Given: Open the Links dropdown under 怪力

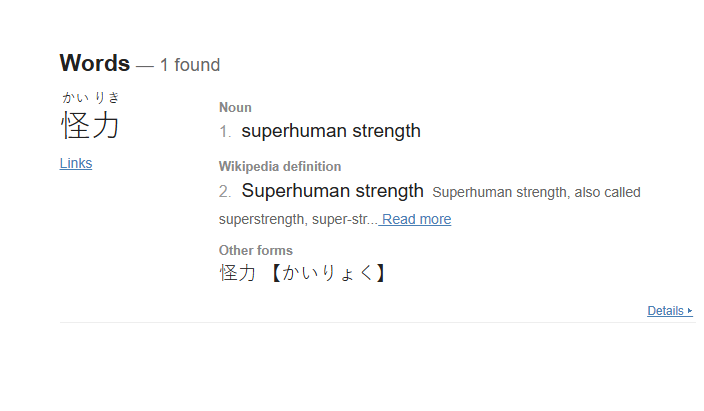Looking at the screenshot, I should (x=76, y=163).
